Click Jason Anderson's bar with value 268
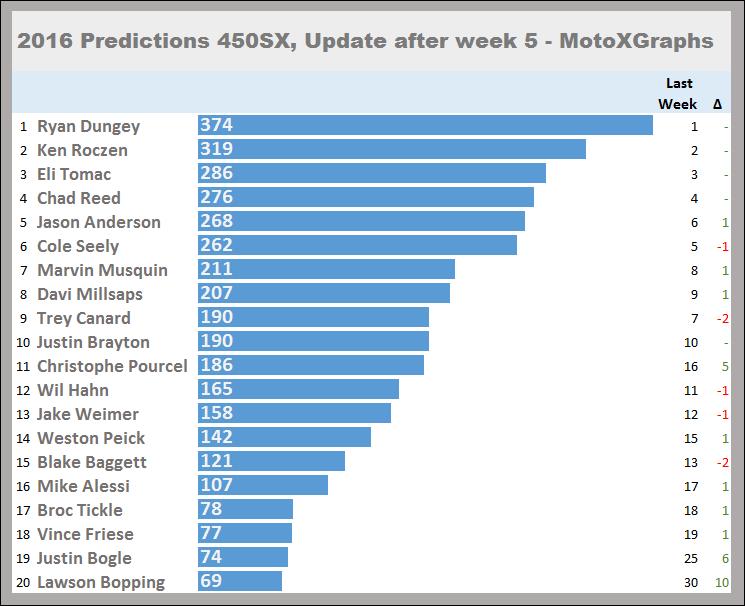Viewport: 745px width, 606px height. [x=361, y=222]
